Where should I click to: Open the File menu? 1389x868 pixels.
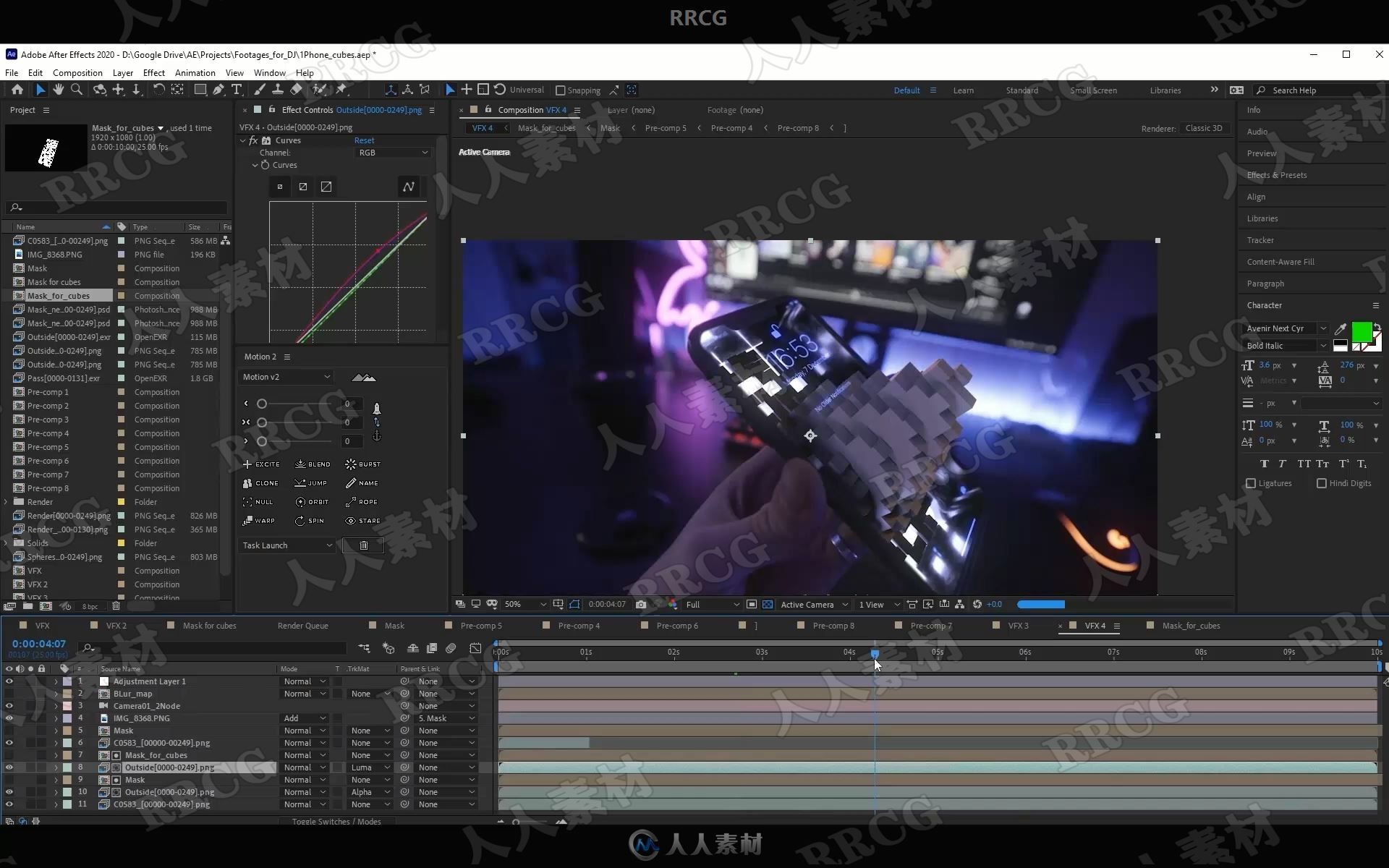11,72
